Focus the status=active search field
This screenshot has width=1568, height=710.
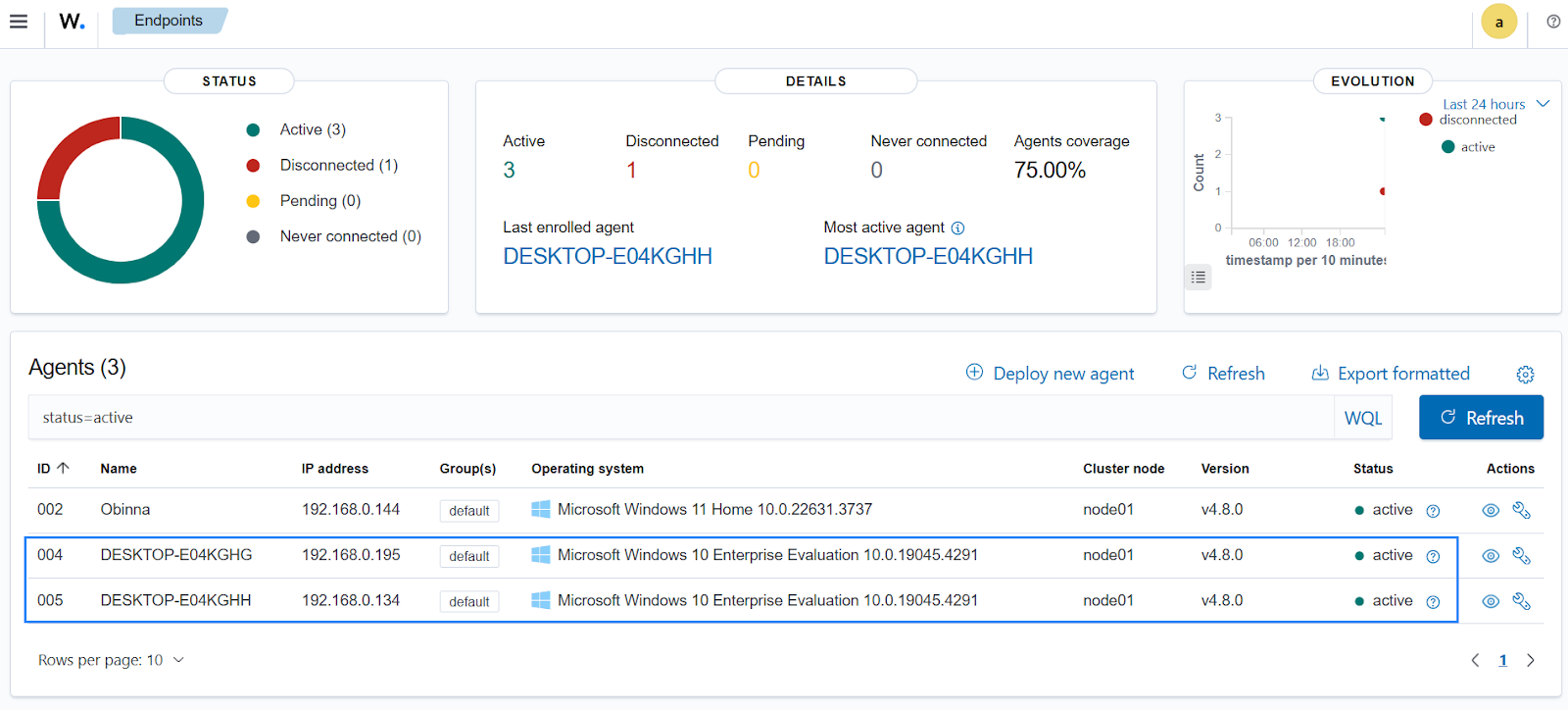tap(681, 418)
